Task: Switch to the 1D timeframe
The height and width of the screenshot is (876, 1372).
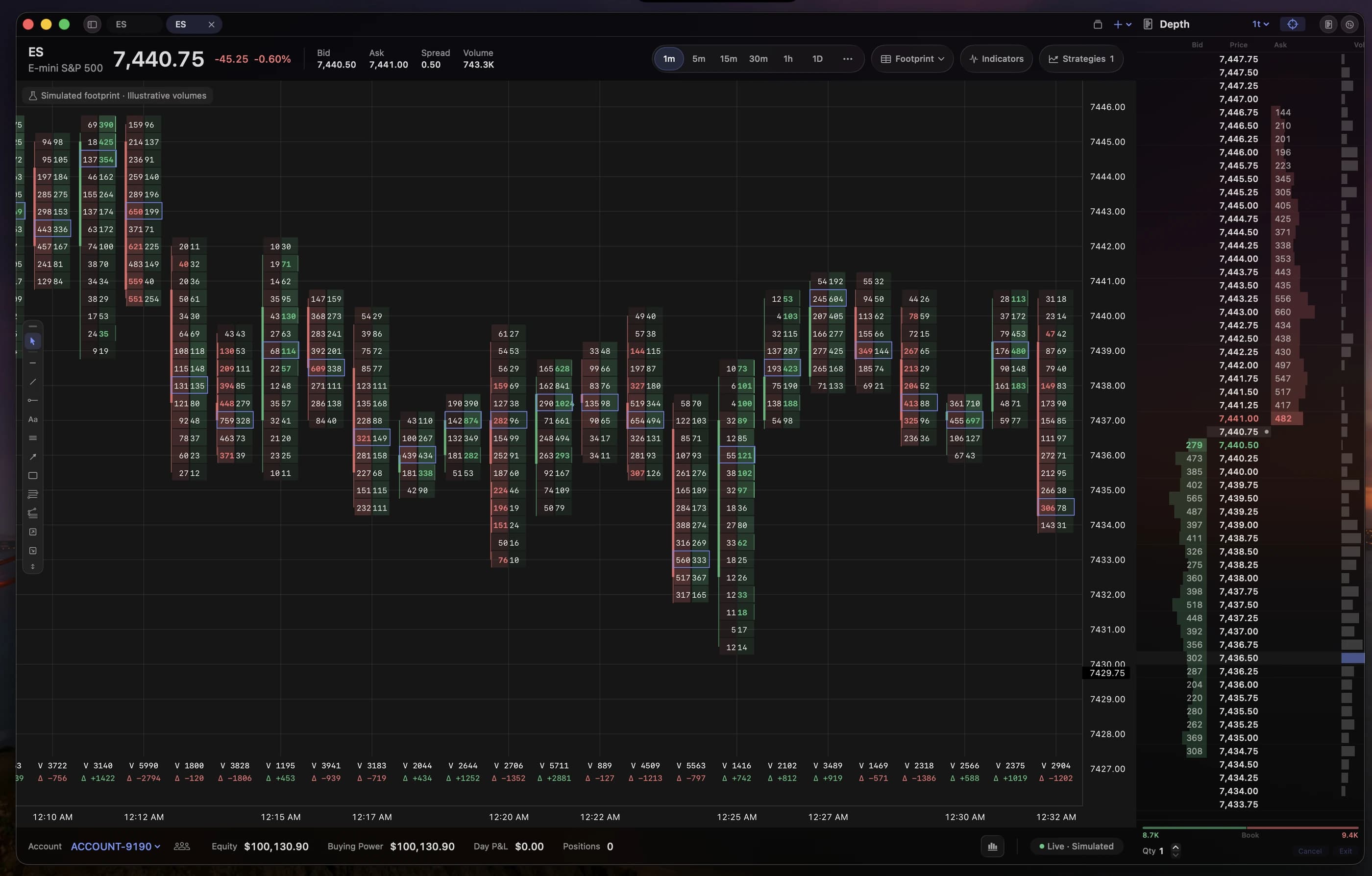Action: pyautogui.click(x=817, y=59)
